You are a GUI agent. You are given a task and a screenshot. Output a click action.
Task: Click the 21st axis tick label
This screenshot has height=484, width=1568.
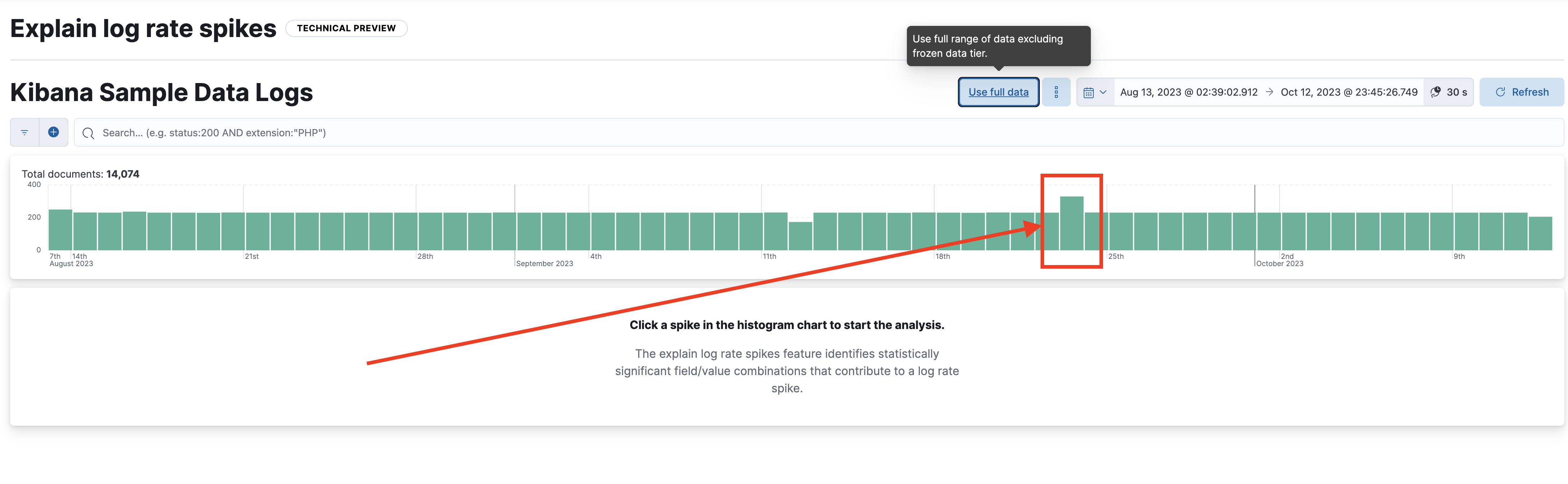point(252,256)
